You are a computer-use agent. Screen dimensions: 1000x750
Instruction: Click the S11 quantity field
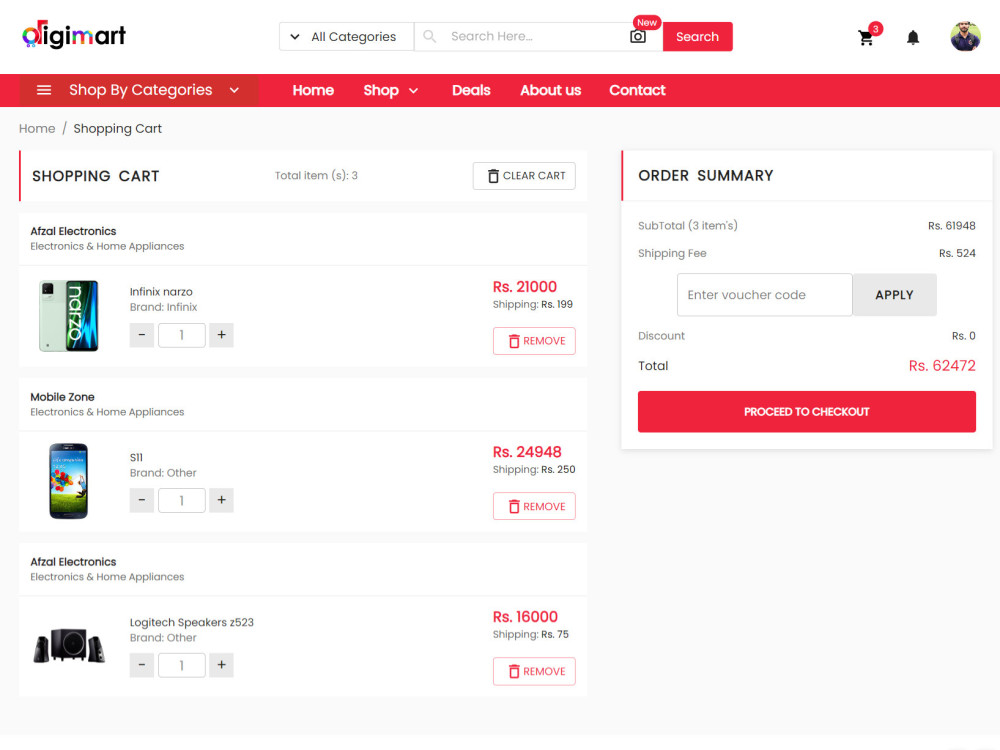pyautogui.click(x=182, y=500)
